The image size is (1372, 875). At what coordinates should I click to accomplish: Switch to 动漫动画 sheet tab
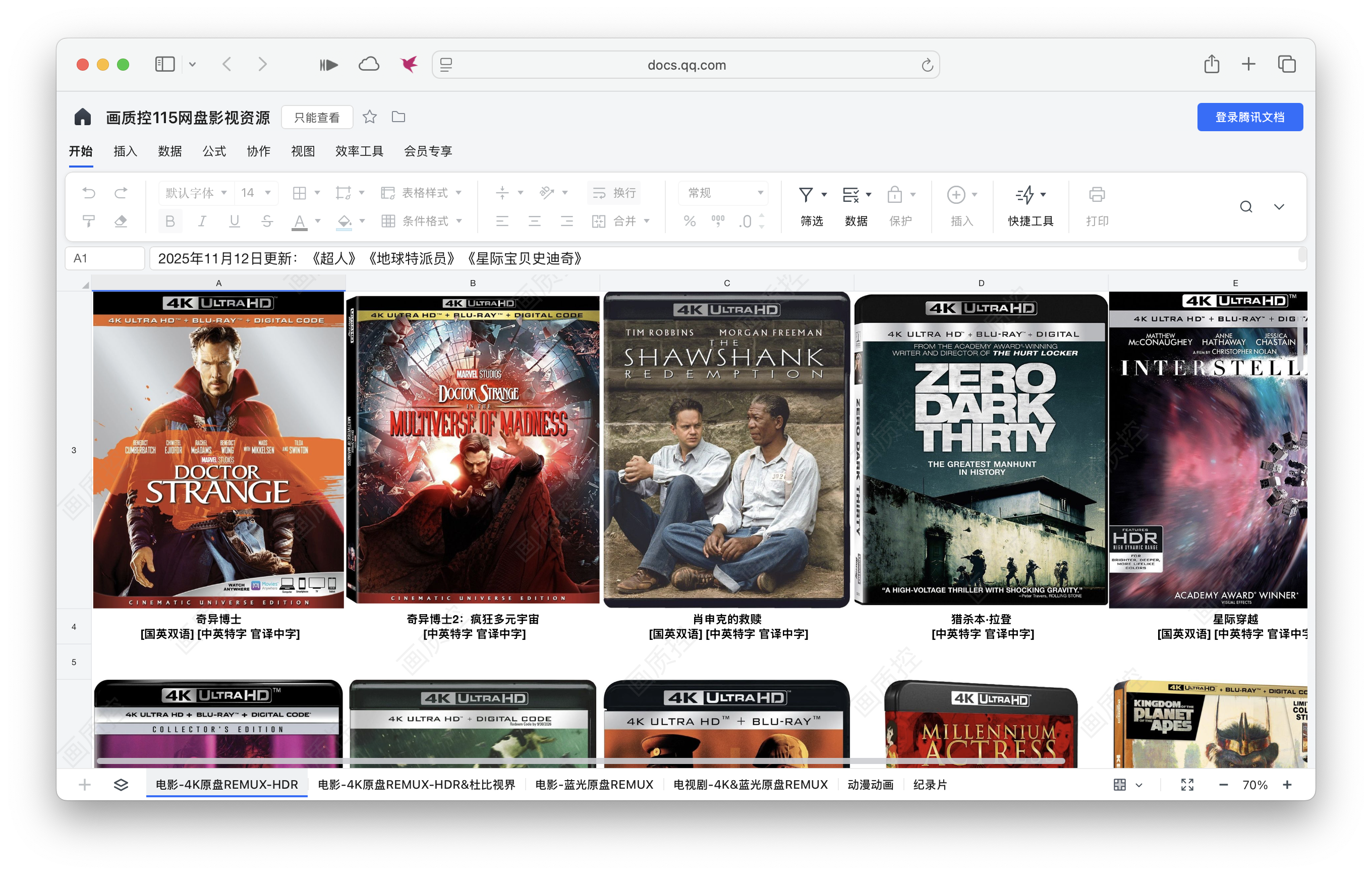(x=870, y=785)
